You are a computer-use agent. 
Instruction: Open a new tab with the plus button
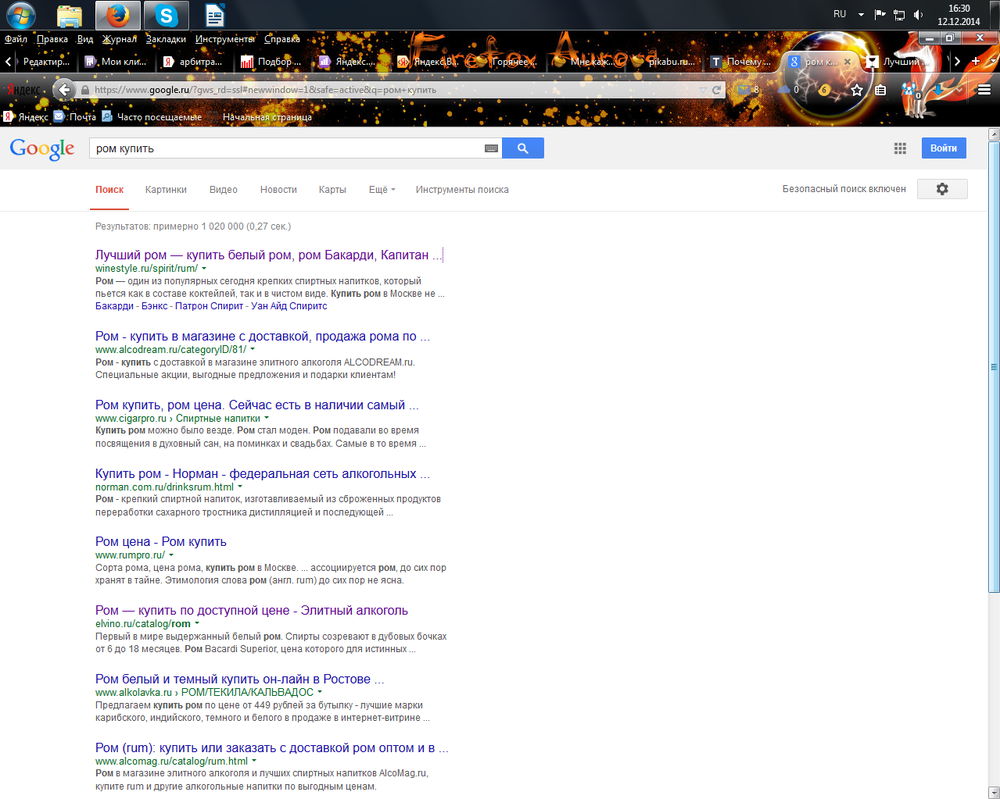point(975,61)
